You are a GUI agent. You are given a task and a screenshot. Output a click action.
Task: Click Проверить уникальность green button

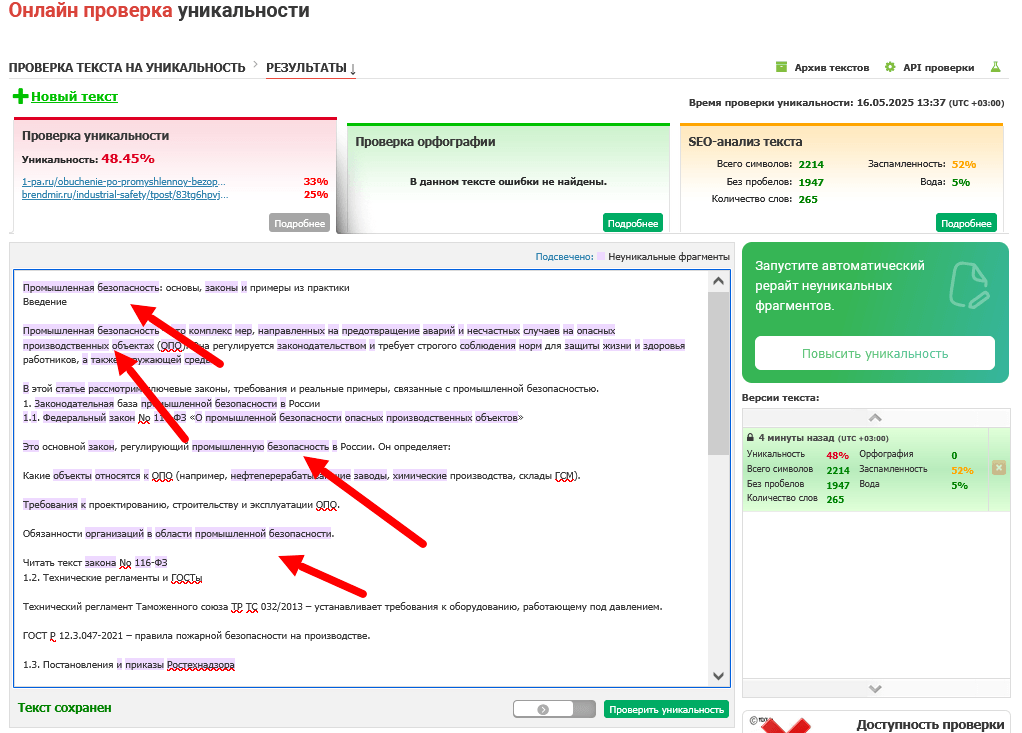tap(666, 710)
